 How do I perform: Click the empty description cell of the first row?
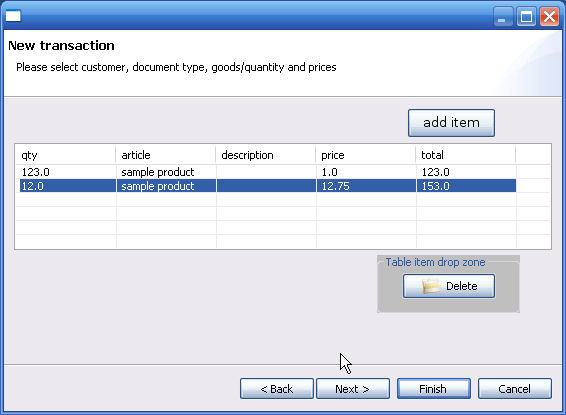266,172
